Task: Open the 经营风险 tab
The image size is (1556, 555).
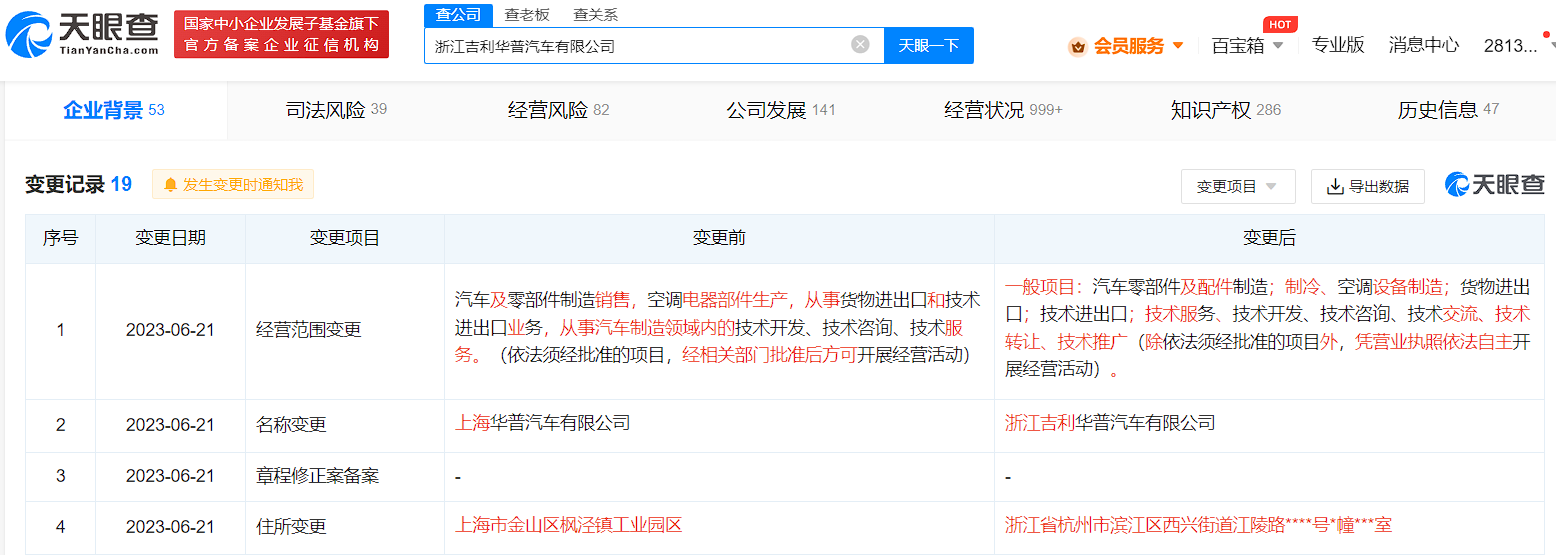Action: tap(558, 110)
